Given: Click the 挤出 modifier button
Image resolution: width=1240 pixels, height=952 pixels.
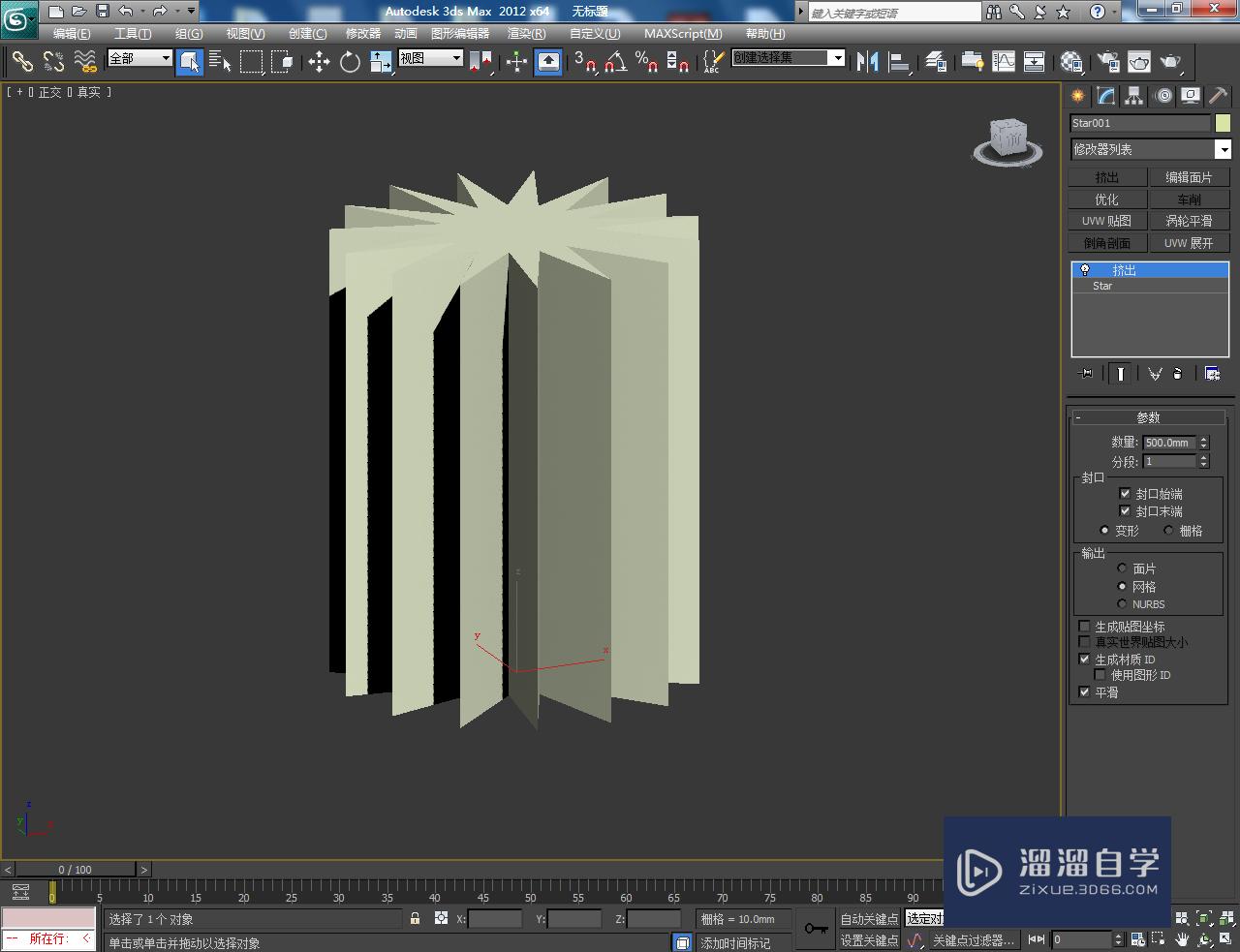Looking at the screenshot, I should click(1107, 177).
